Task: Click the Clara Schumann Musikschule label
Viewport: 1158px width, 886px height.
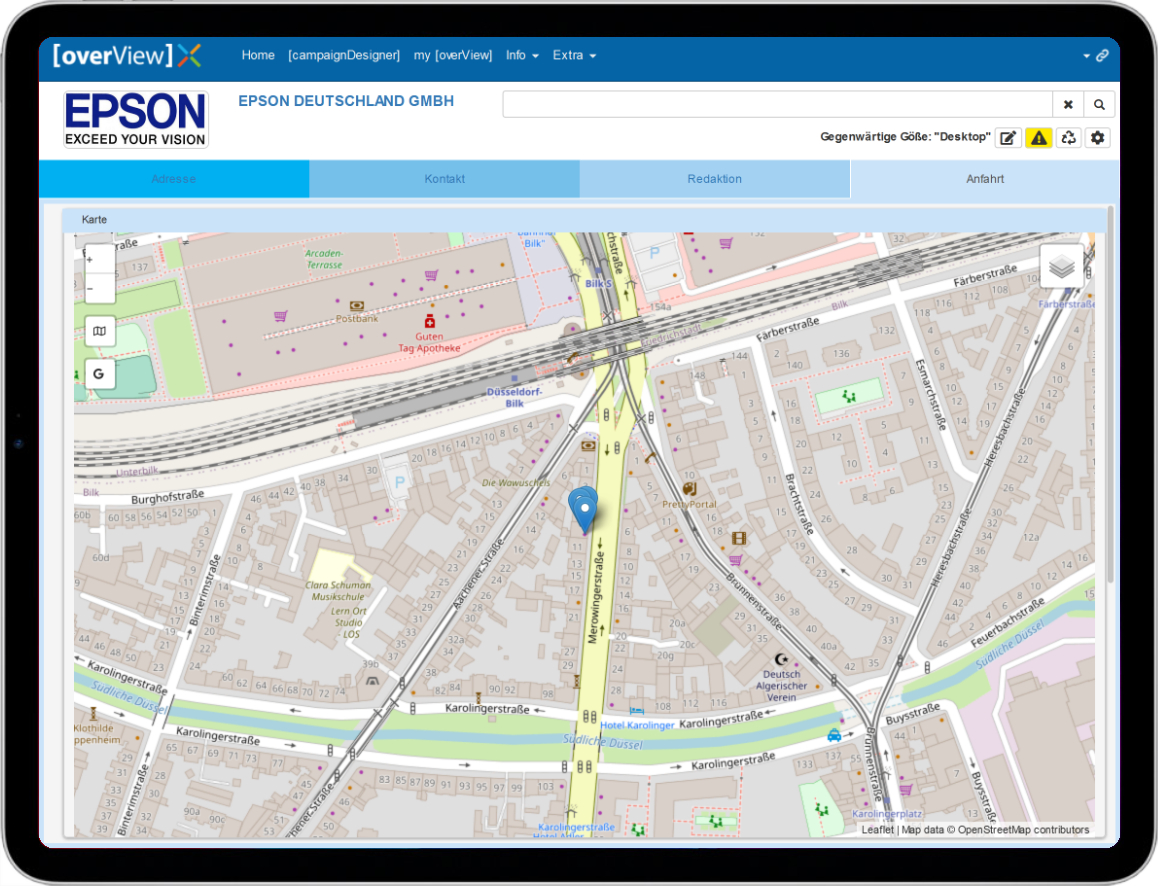Action: tap(338, 591)
